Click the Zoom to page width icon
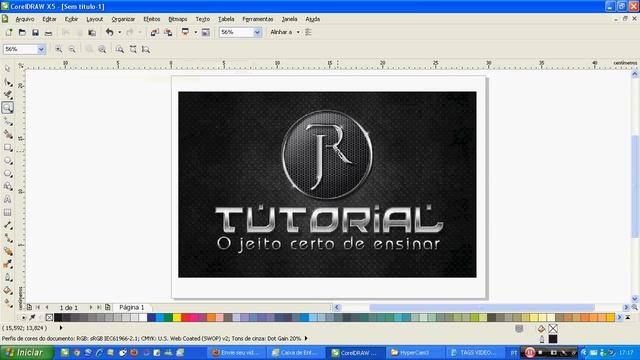Screen dimensions: 640x360 pos(133,49)
